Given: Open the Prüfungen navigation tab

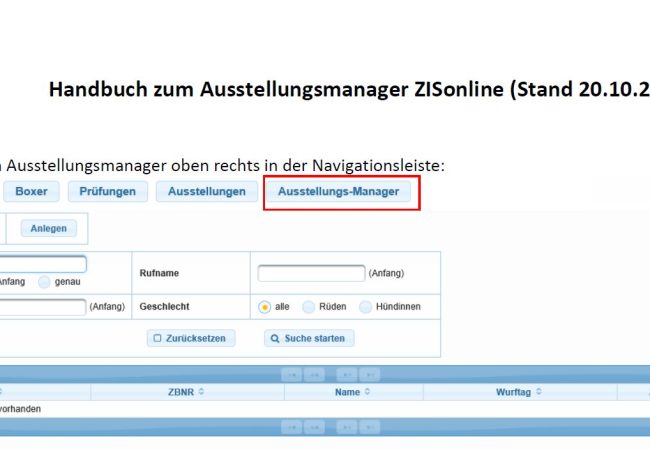Looking at the screenshot, I should [108, 191].
